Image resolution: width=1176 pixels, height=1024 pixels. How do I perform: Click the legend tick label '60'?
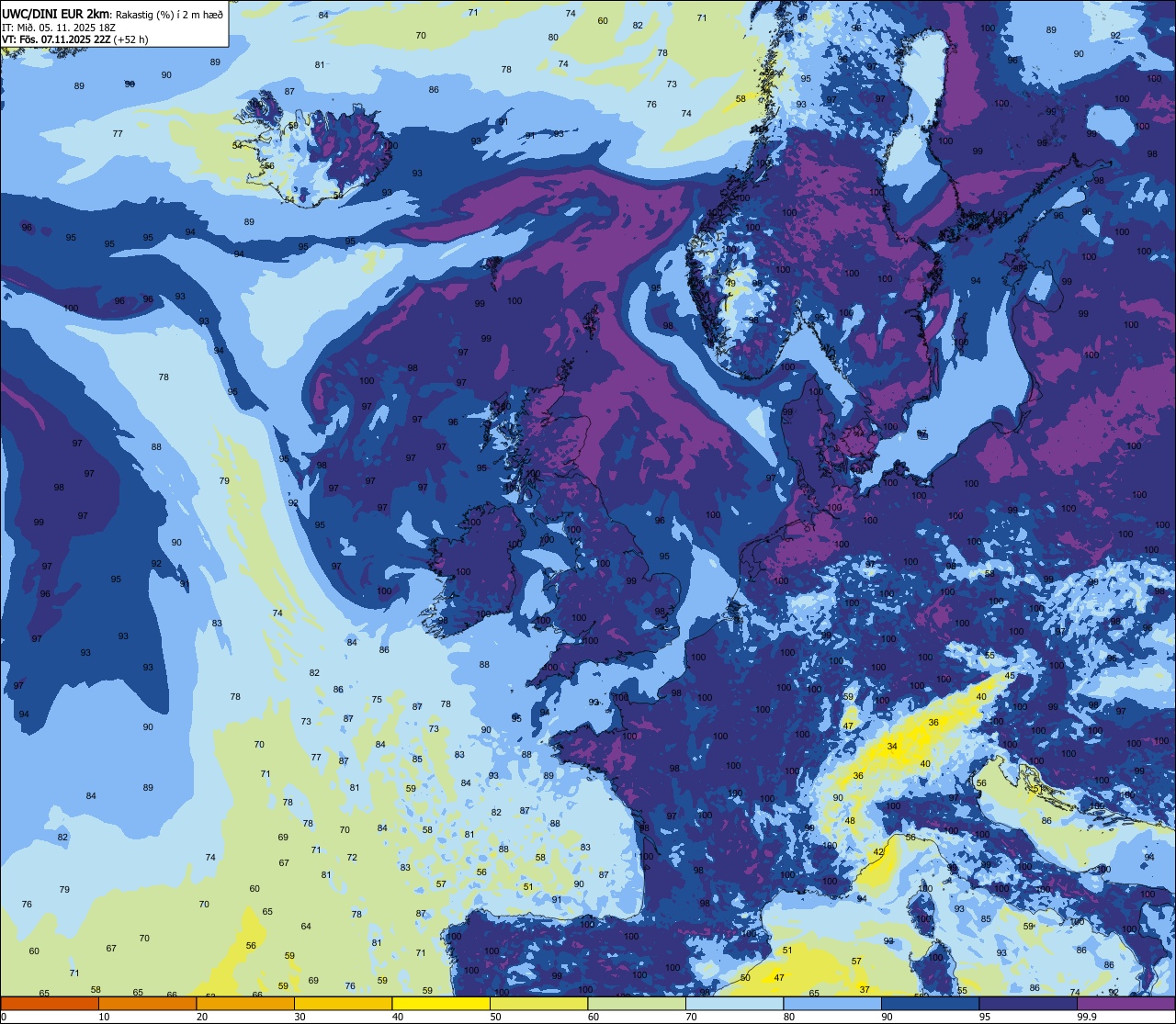coord(594,1016)
